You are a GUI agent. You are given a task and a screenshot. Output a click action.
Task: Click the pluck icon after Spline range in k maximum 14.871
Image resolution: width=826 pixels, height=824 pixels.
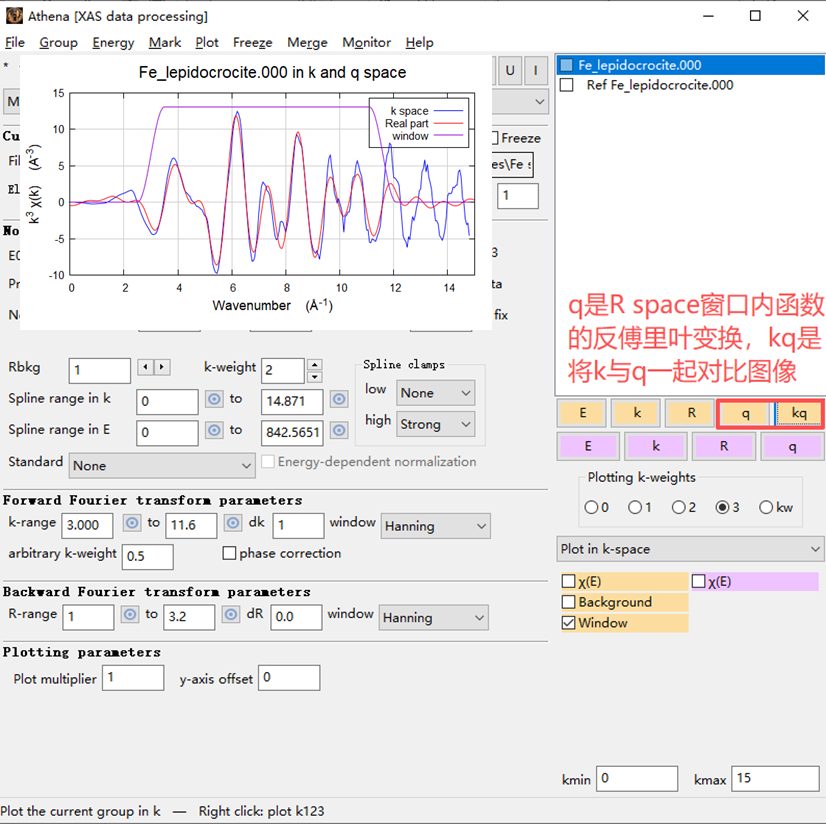[339, 399]
